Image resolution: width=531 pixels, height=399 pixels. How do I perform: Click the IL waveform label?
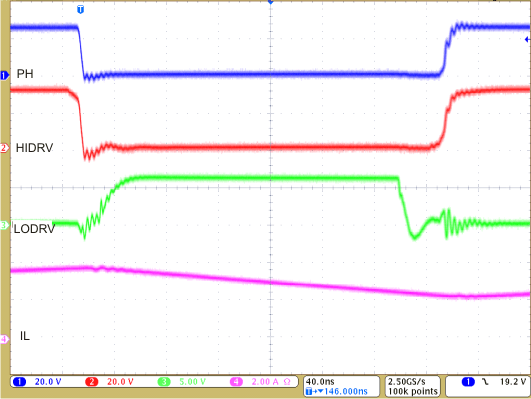[x=25, y=336]
